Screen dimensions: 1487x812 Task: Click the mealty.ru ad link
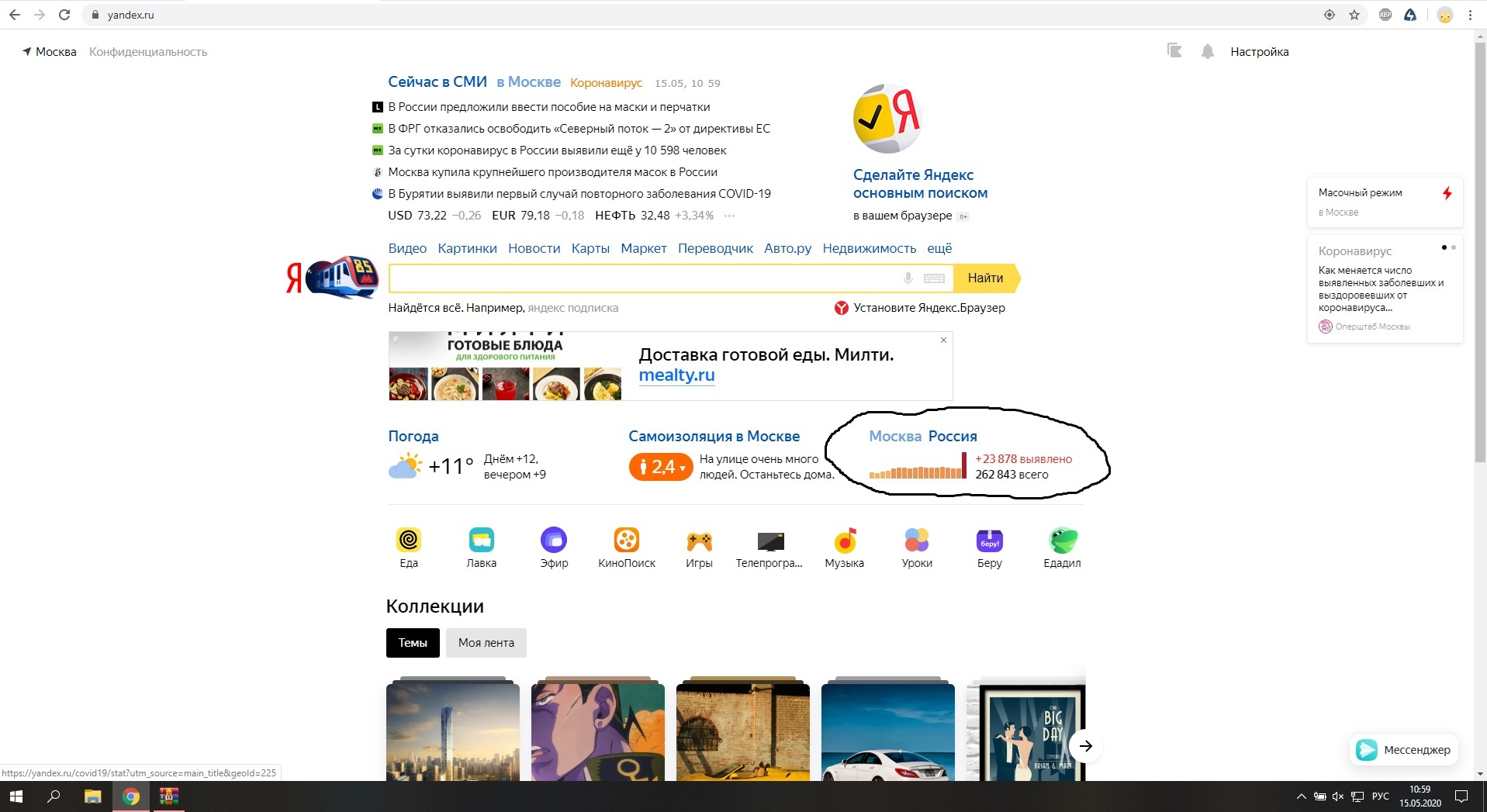[x=676, y=375]
